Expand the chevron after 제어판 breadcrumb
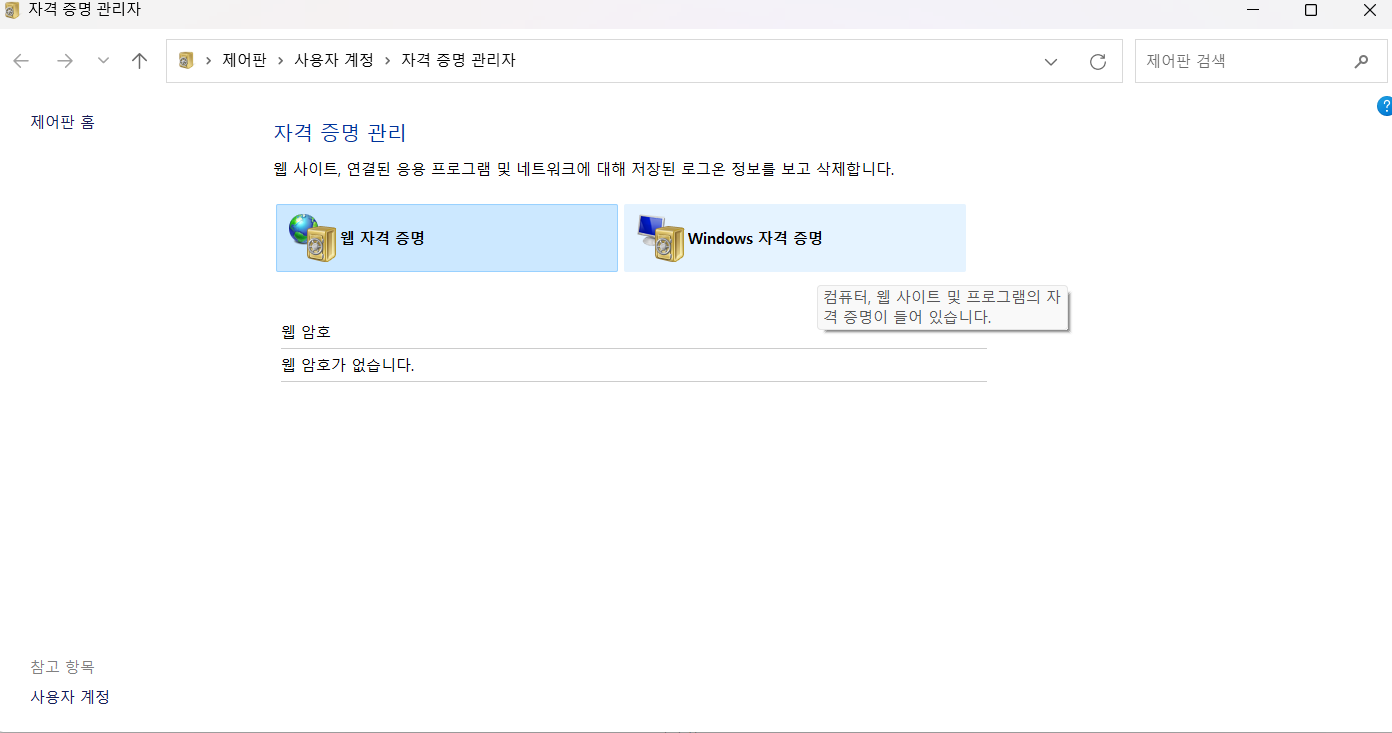Screen dimensions: 1392x733 [x=281, y=61]
